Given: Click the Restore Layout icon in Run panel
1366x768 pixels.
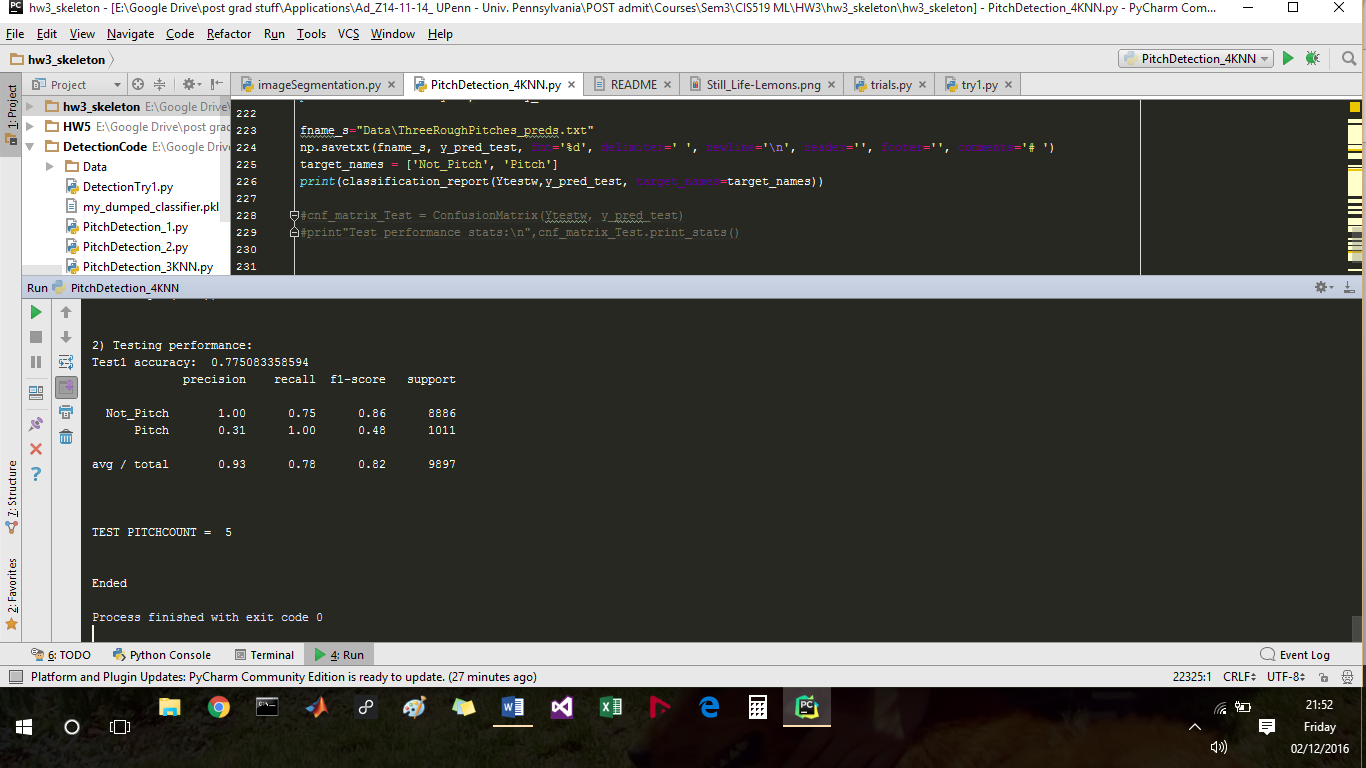Looking at the screenshot, I should (x=36, y=393).
